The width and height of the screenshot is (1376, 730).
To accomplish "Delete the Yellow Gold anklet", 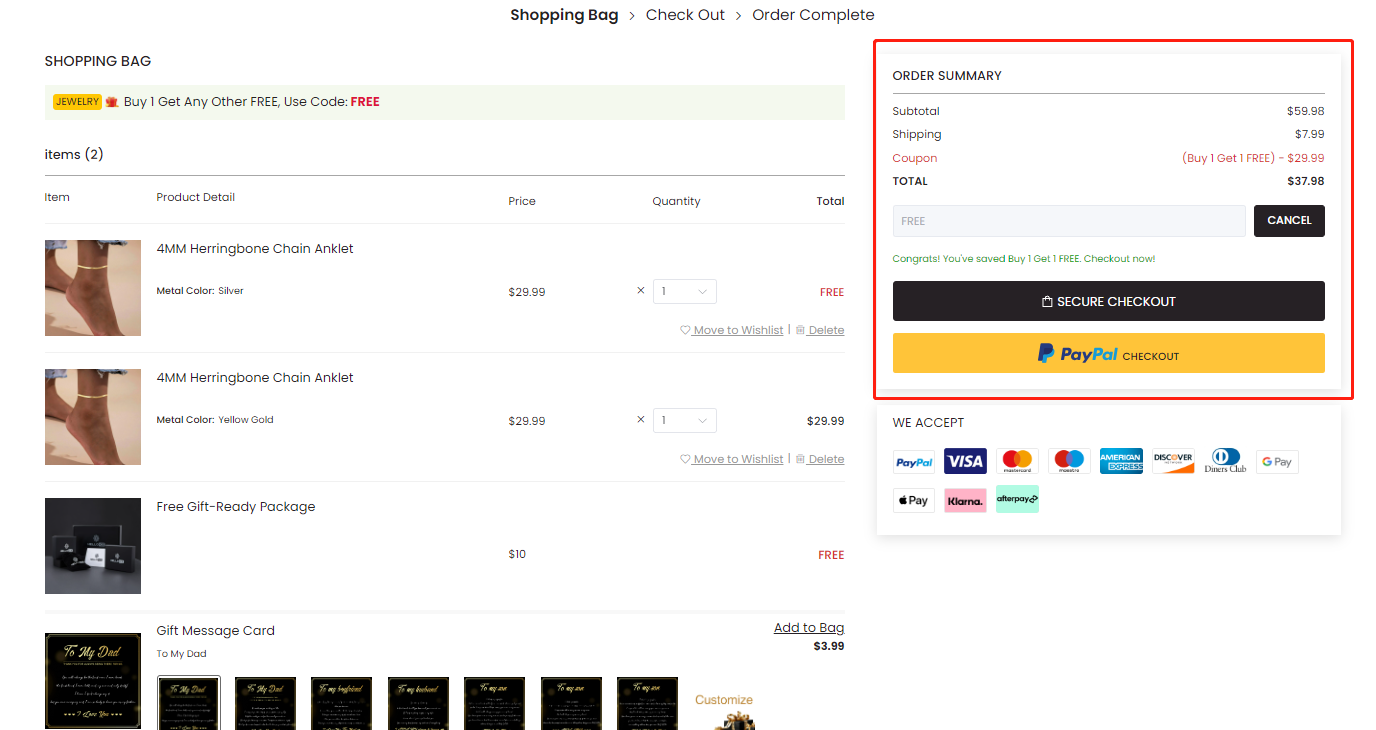I will [x=820, y=460].
